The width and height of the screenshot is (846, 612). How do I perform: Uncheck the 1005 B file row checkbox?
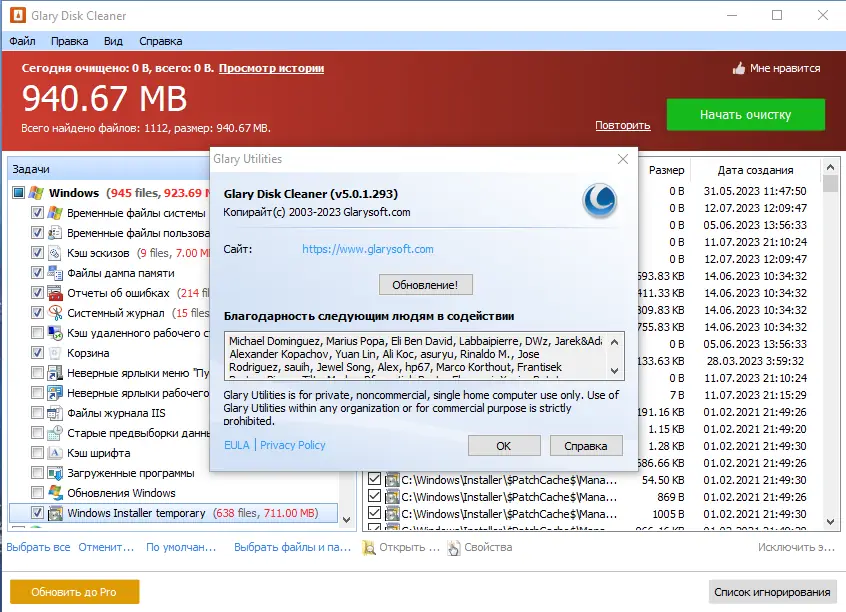coord(374,513)
